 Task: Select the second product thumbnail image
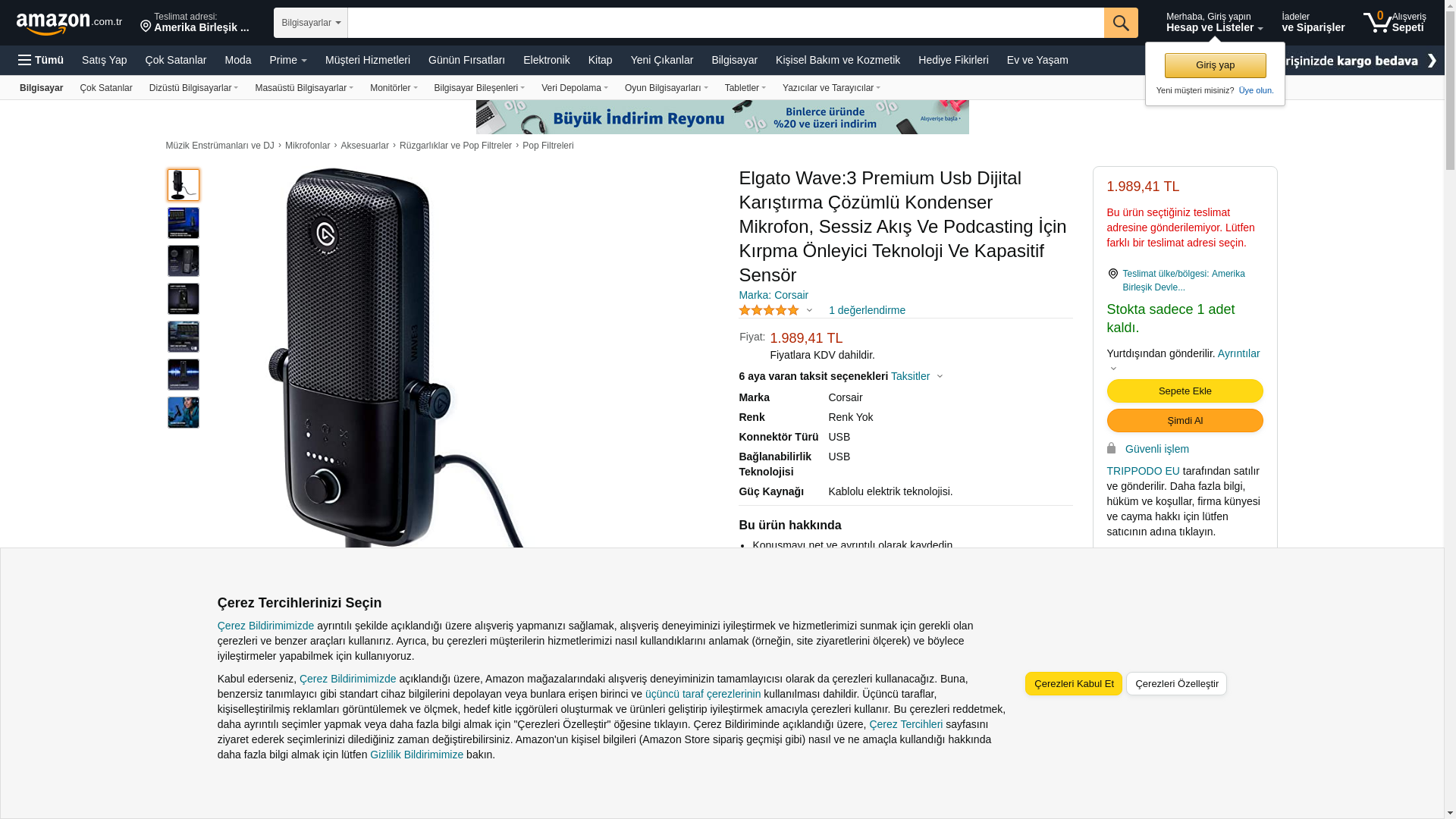tap(184, 223)
